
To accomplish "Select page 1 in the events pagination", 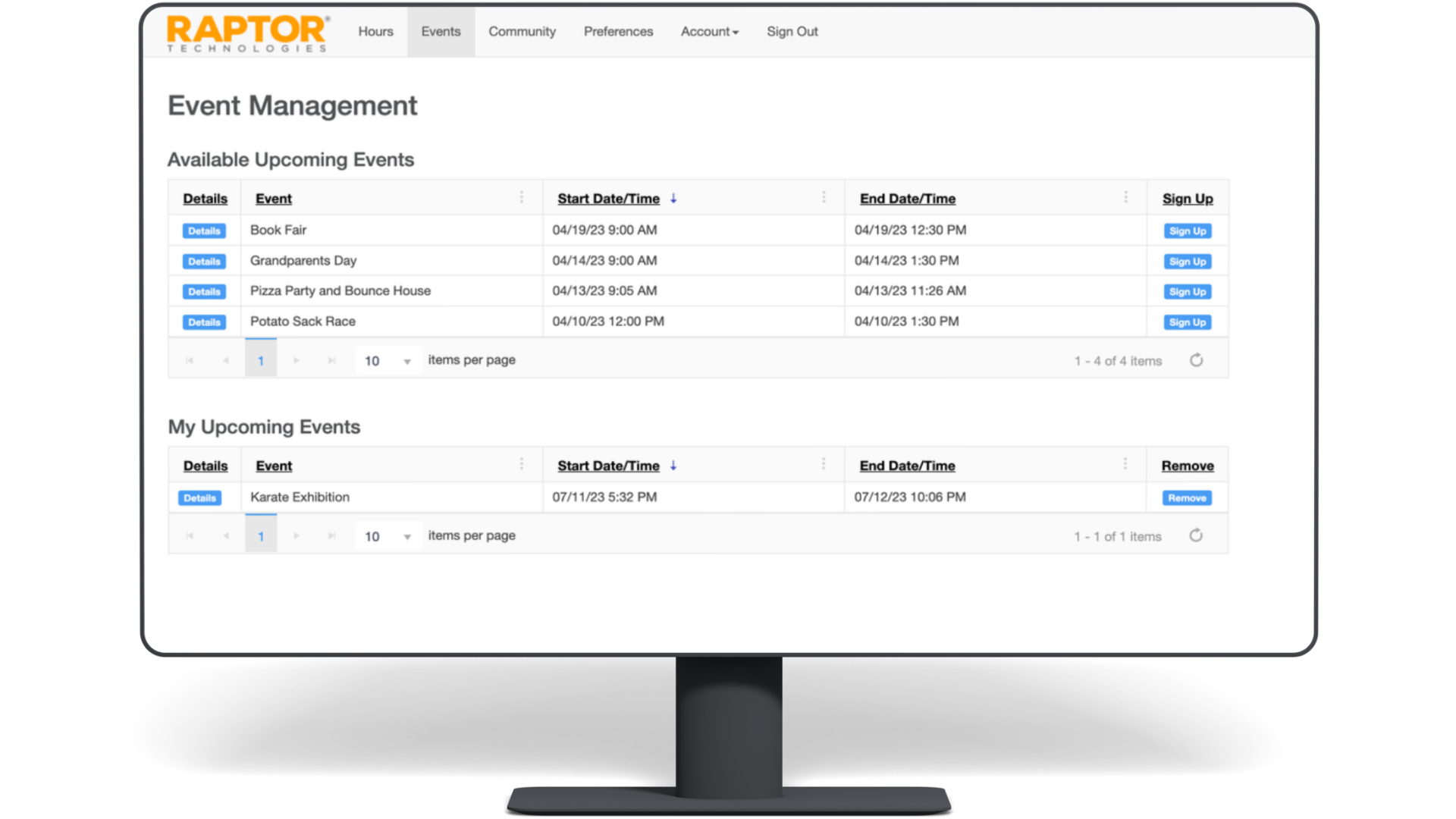I will pyautogui.click(x=261, y=360).
